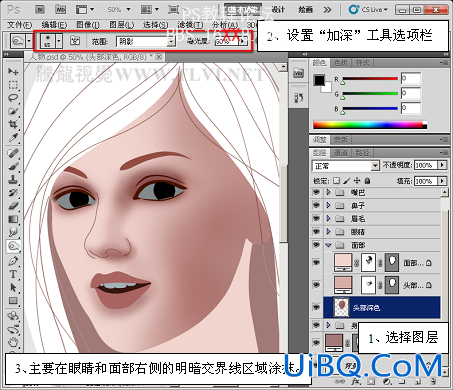453x390 pixels.
Task: Open the 文件(F) menu
Action: pos(20,25)
